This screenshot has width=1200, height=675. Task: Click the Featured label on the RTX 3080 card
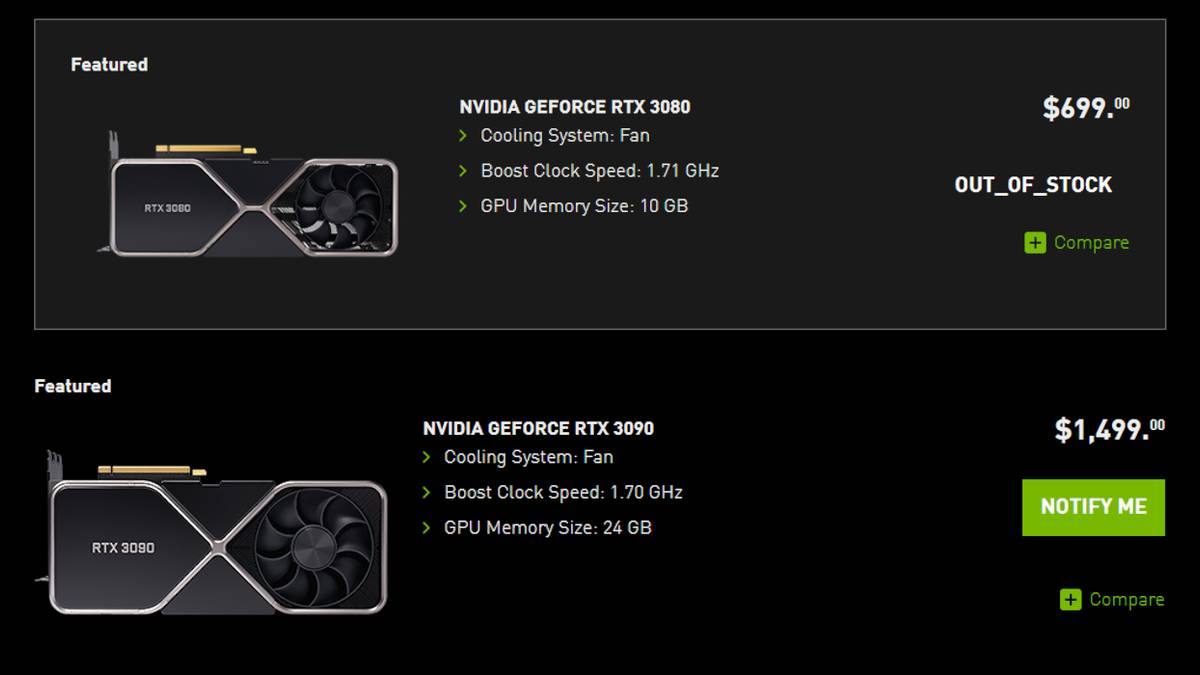coord(109,64)
